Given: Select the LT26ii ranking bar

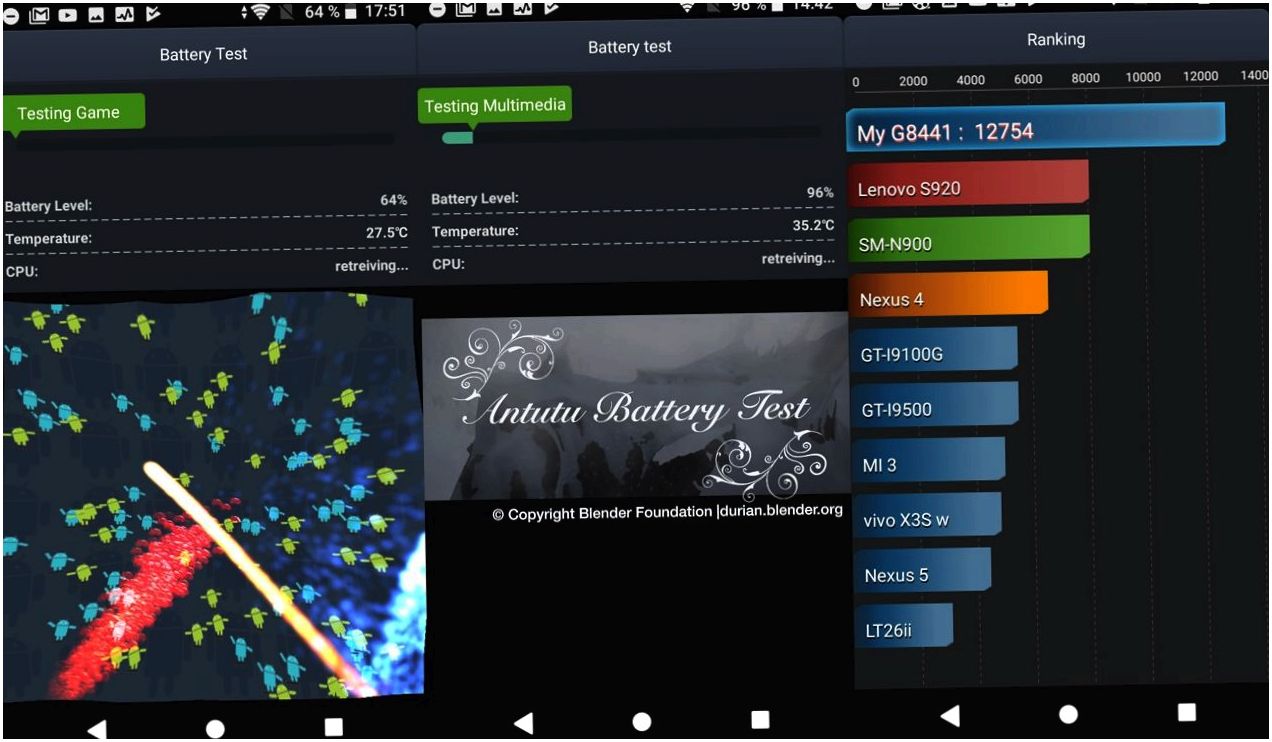Looking at the screenshot, I should 904,628.
